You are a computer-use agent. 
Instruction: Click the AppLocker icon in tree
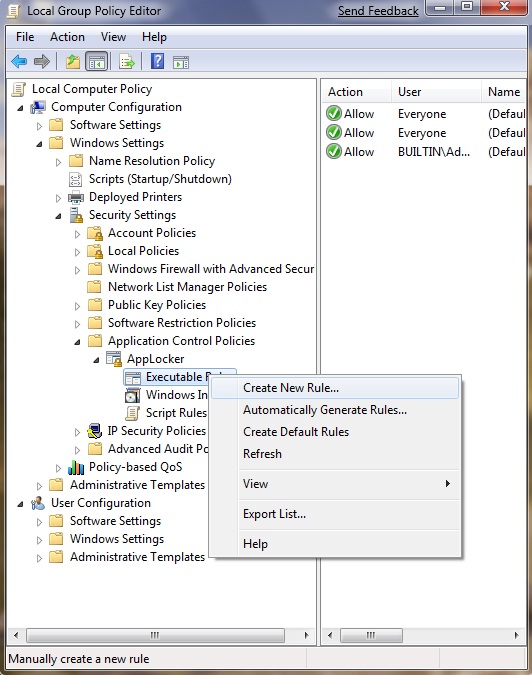[114, 359]
